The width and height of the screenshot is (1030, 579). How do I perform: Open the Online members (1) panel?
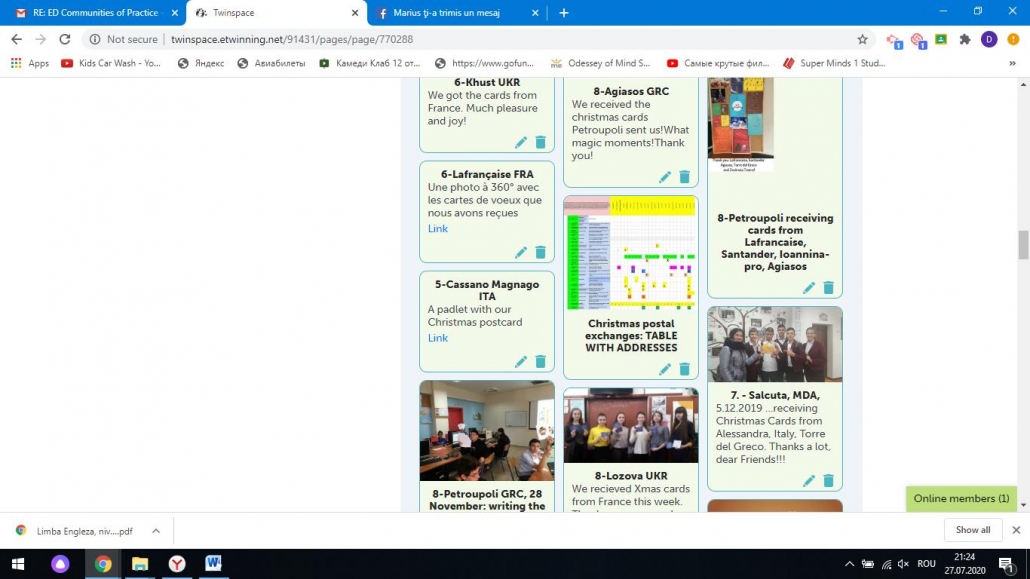point(961,498)
